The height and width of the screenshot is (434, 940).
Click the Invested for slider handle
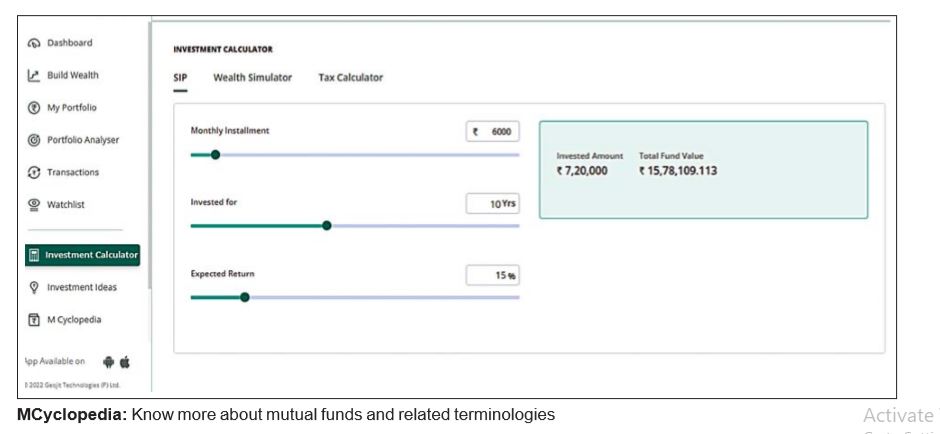pyautogui.click(x=327, y=226)
